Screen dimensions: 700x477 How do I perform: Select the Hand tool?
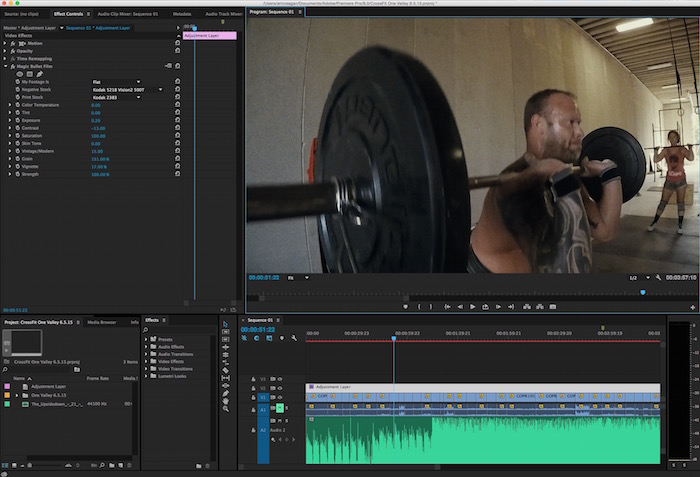click(225, 401)
